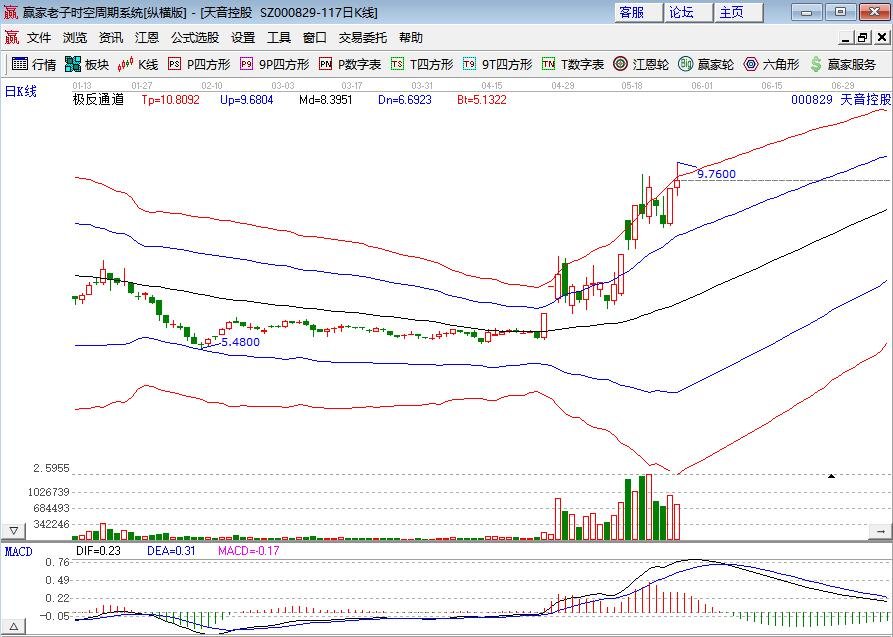
Task: Expand MACD panel with up triangle
Action: click(x=13, y=626)
